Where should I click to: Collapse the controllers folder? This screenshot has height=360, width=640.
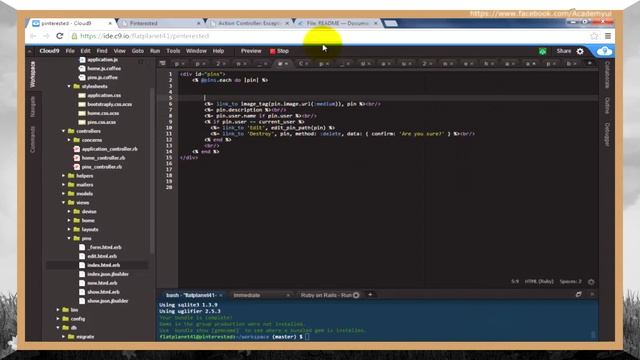(x=63, y=131)
